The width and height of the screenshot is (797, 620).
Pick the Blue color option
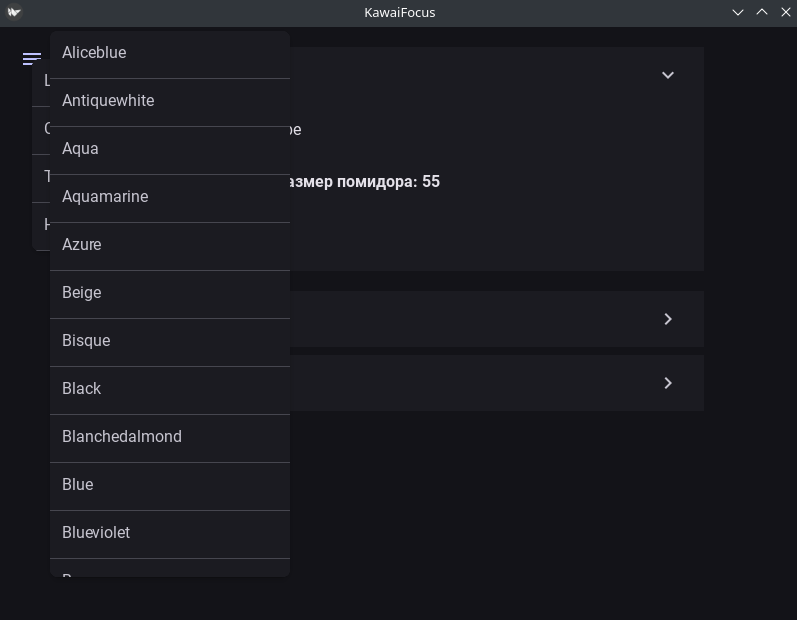[x=78, y=485]
